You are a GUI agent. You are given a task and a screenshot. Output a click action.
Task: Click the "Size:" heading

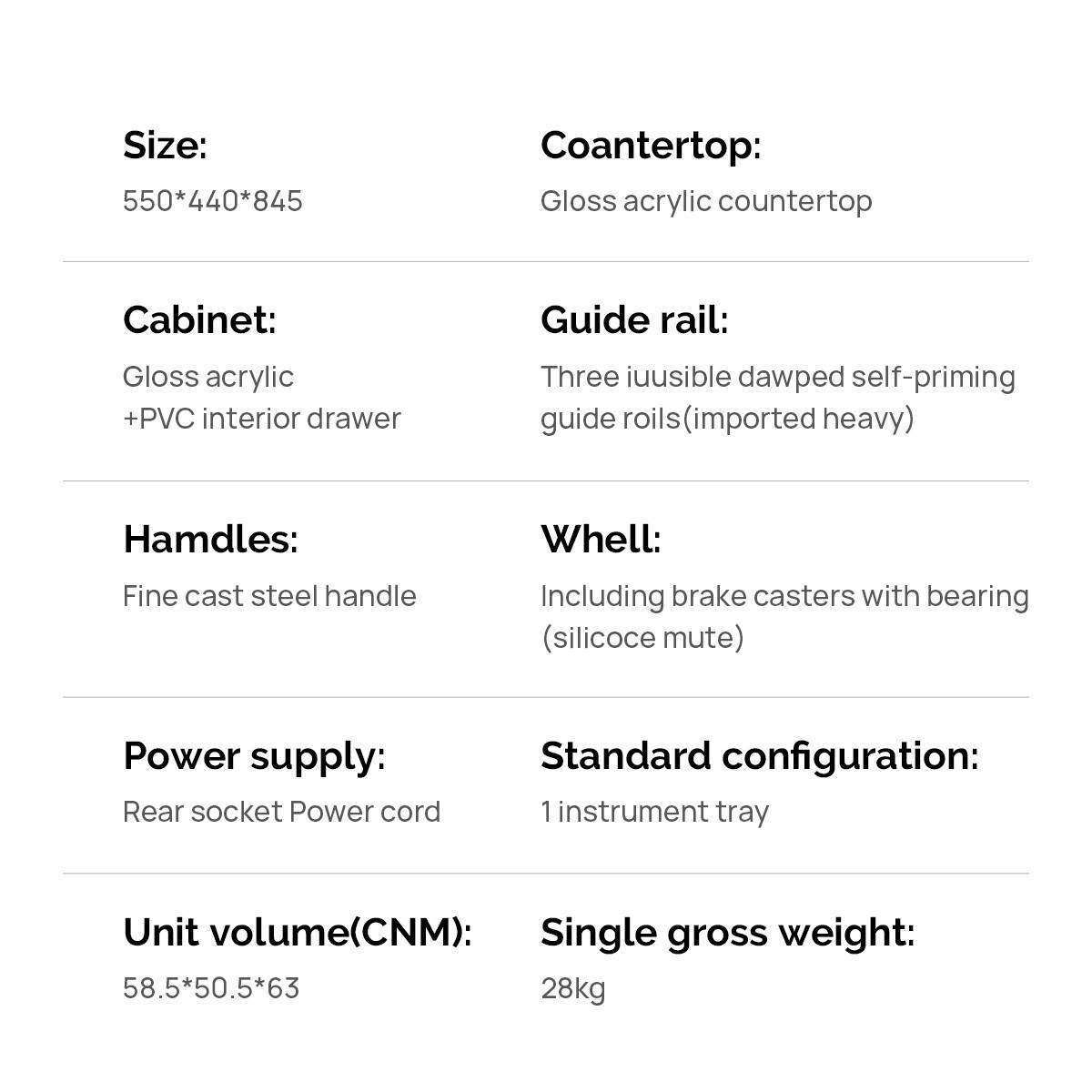(165, 146)
